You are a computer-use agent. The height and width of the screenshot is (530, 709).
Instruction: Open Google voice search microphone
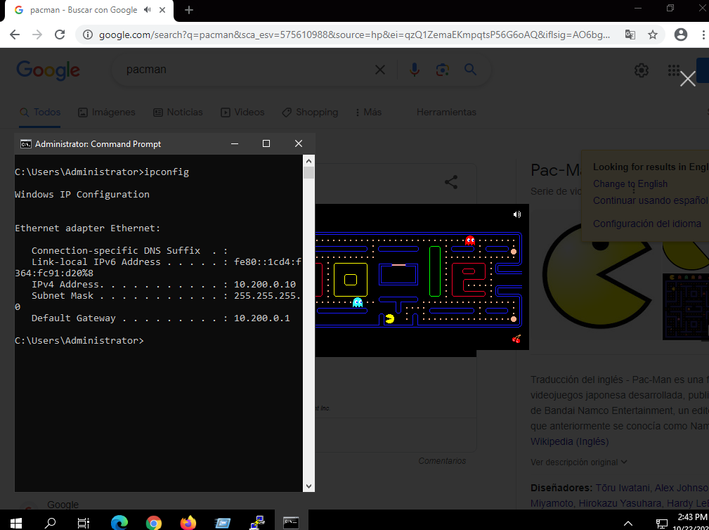414,70
